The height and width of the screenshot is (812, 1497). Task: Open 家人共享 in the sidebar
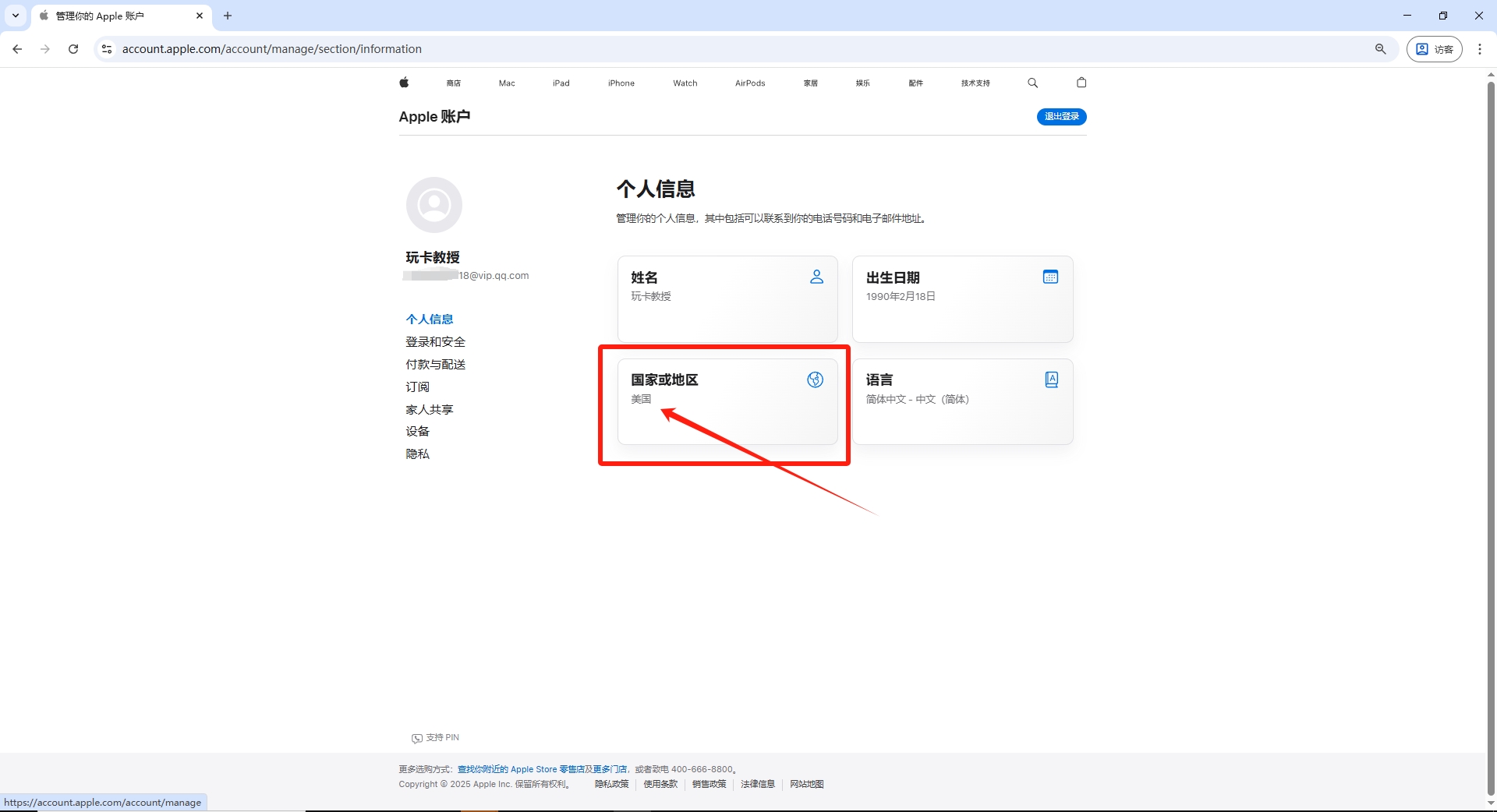pyautogui.click(x=430, y=410)
